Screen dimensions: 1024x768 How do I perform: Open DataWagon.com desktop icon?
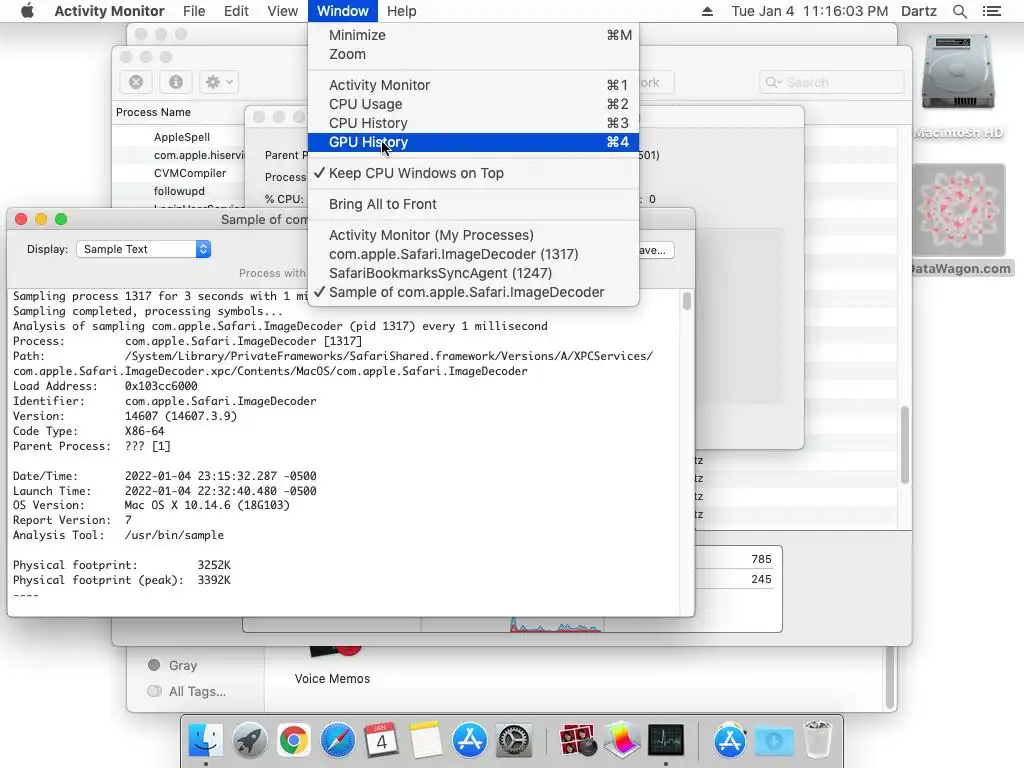coord(959,220)
